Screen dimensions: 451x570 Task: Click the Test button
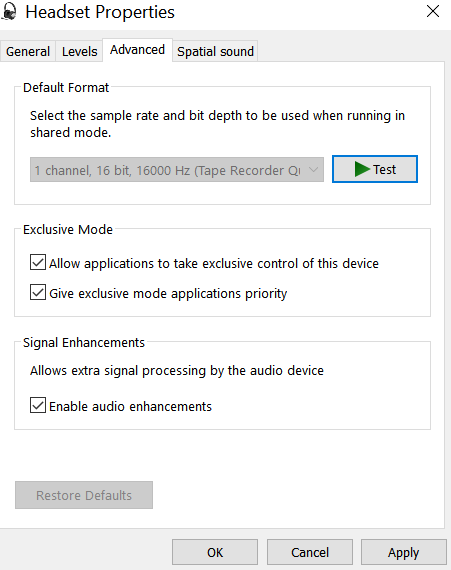[375, 169]
